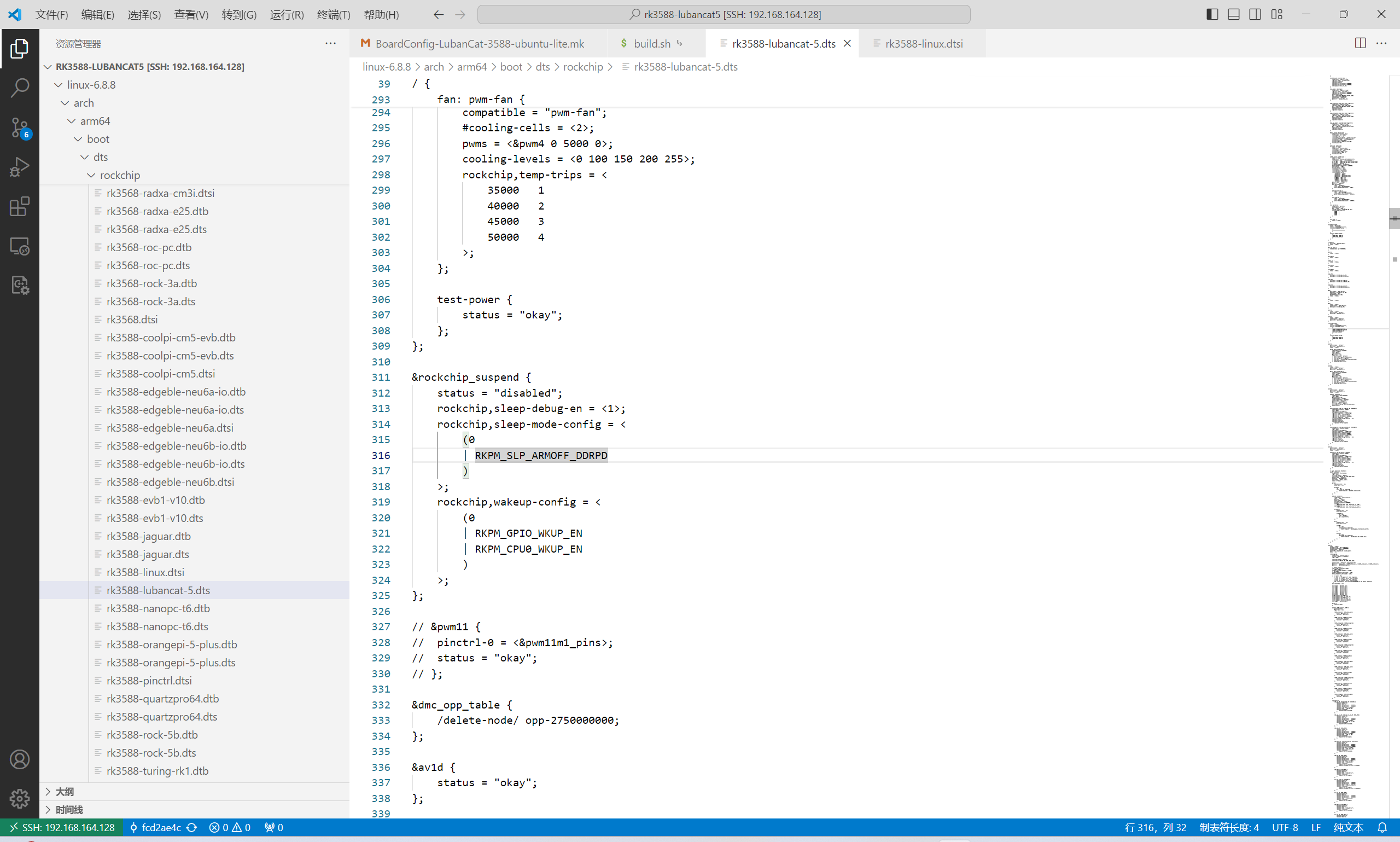Open Run and Debug view
Screen dimensions: 1400x842
19,167
